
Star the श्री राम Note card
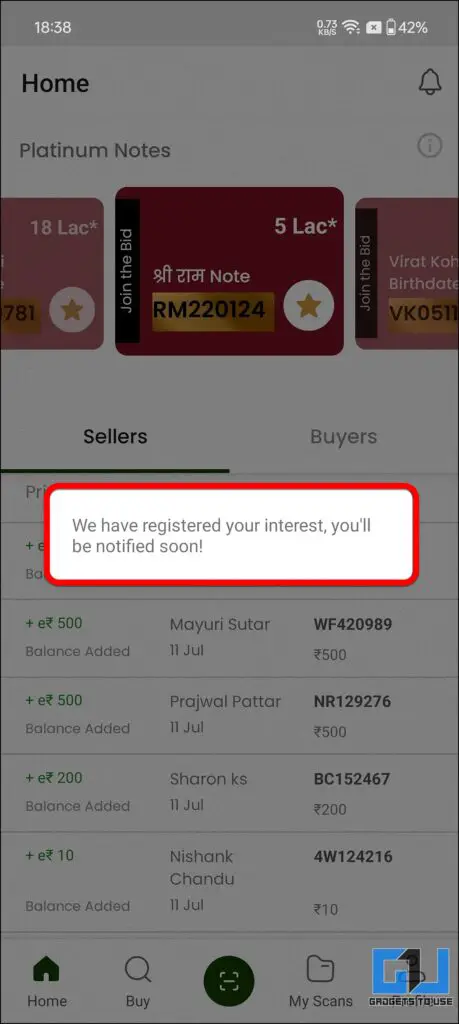tap(309, 306)
